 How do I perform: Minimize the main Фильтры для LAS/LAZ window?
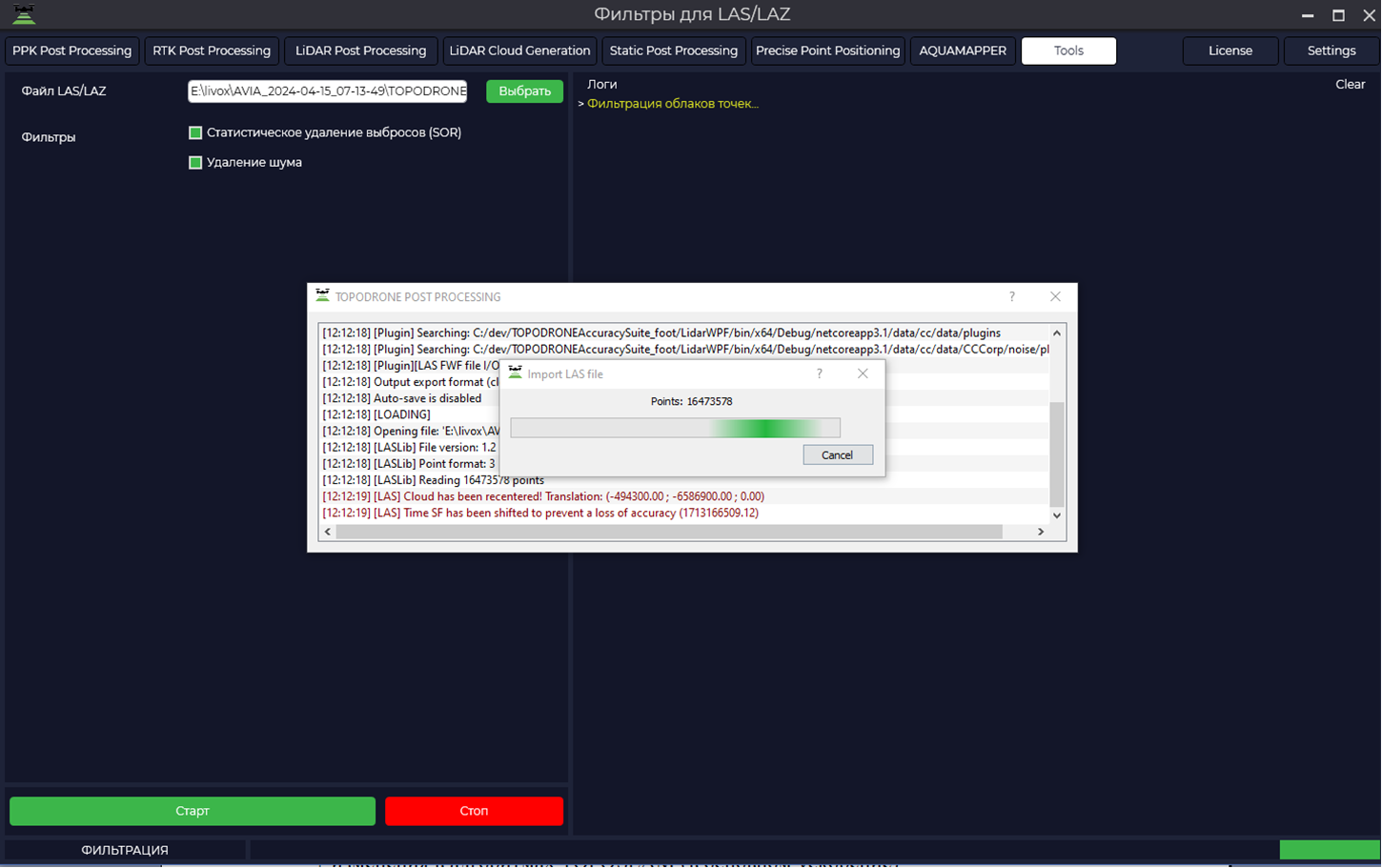(x=1308, y=15)
